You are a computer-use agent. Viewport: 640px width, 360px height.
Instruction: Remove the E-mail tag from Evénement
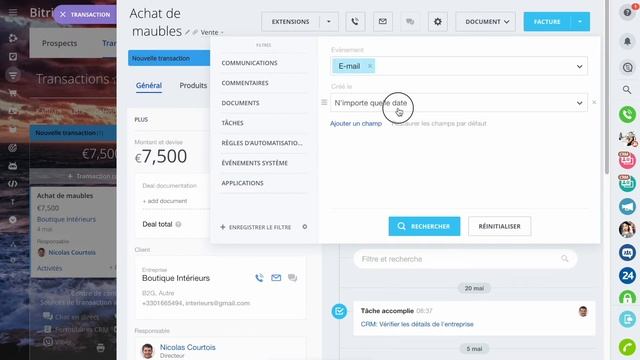click(370, 66)
